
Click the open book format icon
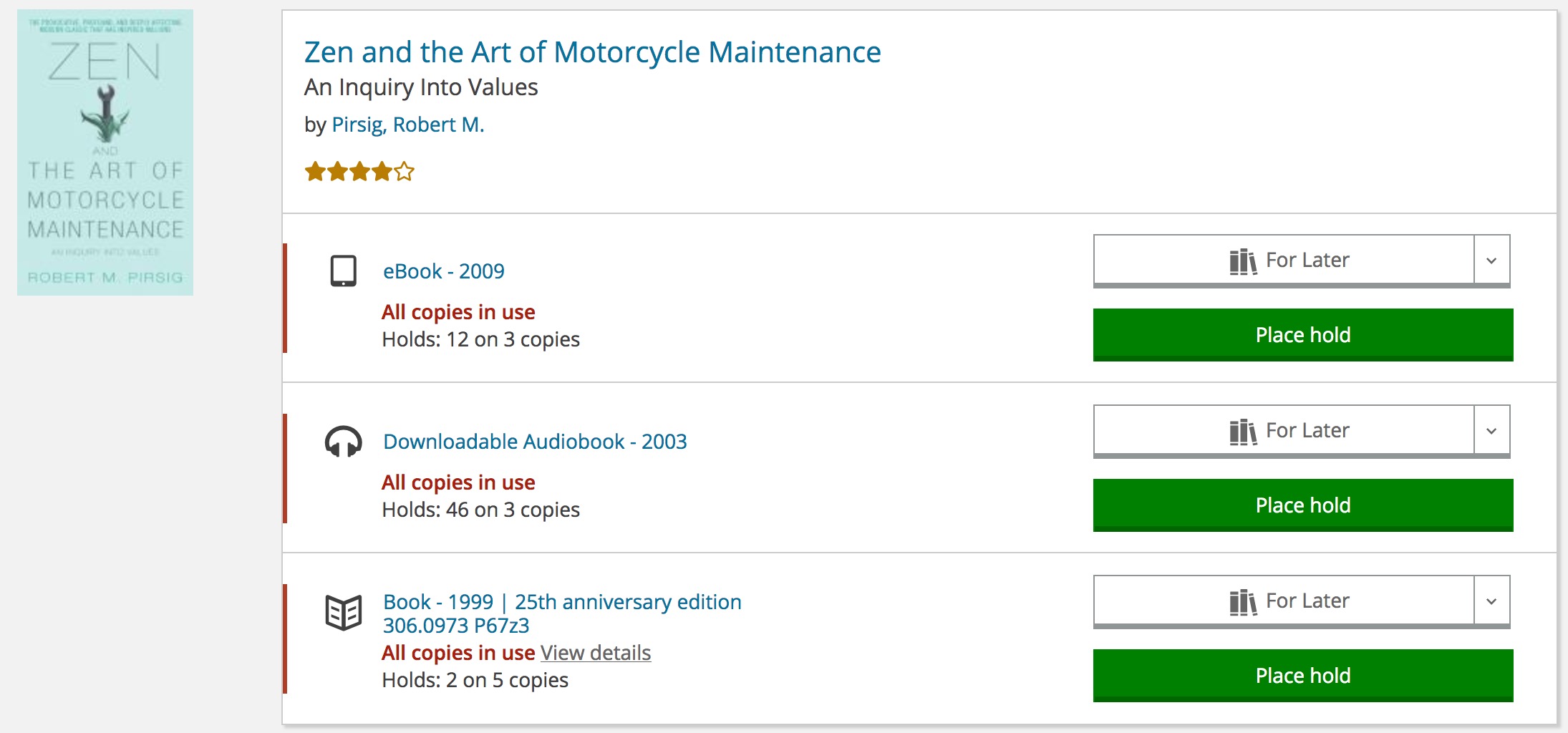(x=344, y=613)
